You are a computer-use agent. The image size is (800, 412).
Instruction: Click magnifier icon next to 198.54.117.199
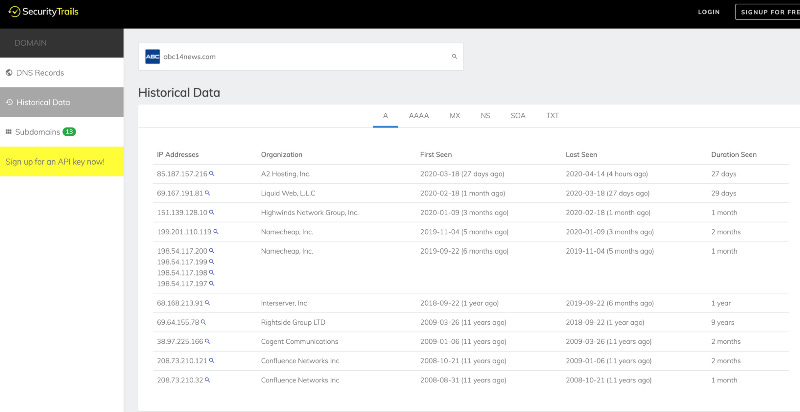pos(212,262)
